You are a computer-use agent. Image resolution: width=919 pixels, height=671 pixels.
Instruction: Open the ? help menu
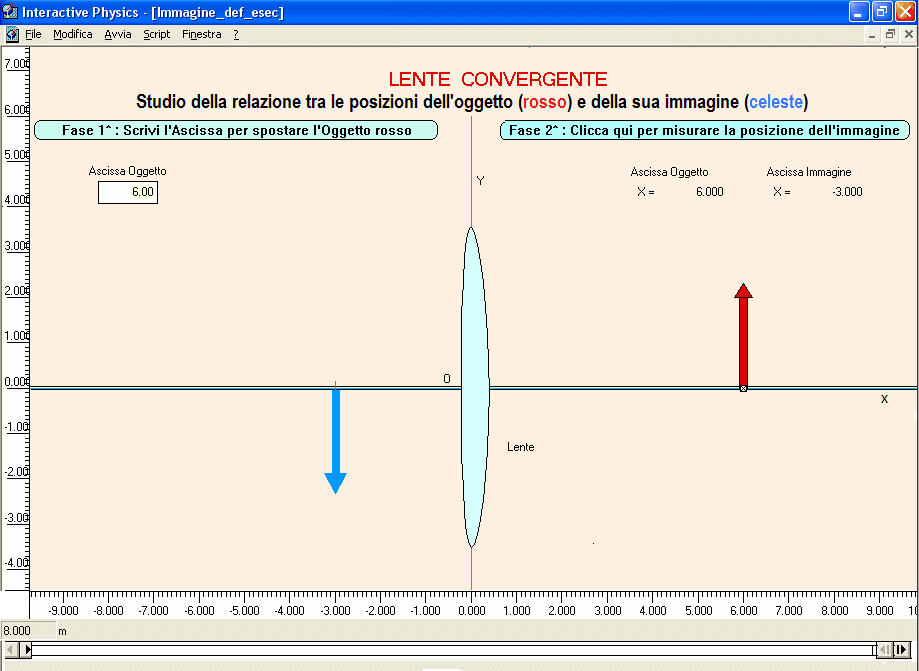[236, 34]
